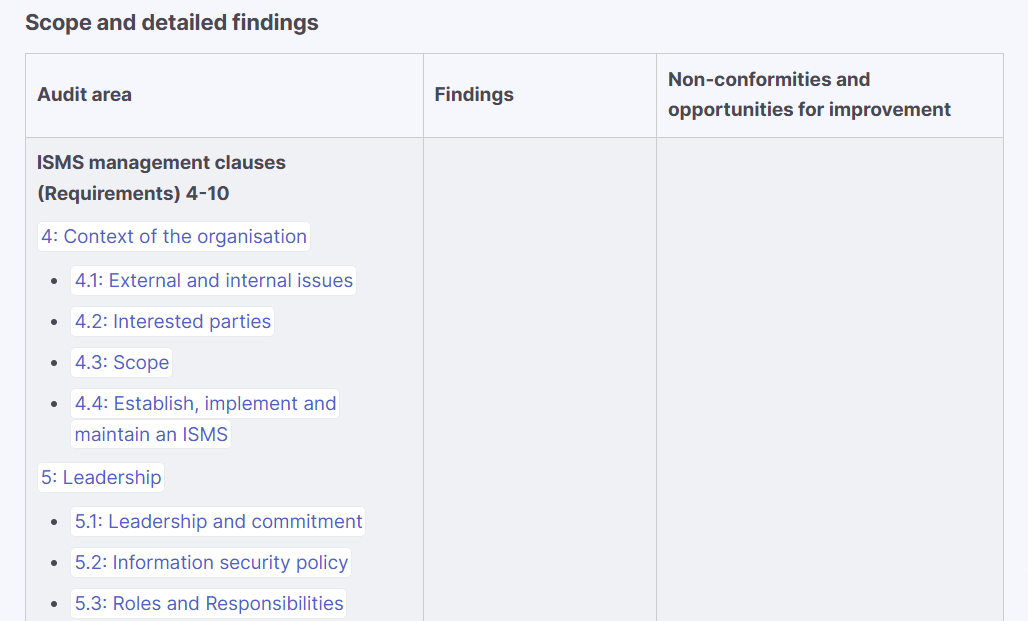
Task: Click '5.1: Leadership and commitment' link
Action: point(218,522)
